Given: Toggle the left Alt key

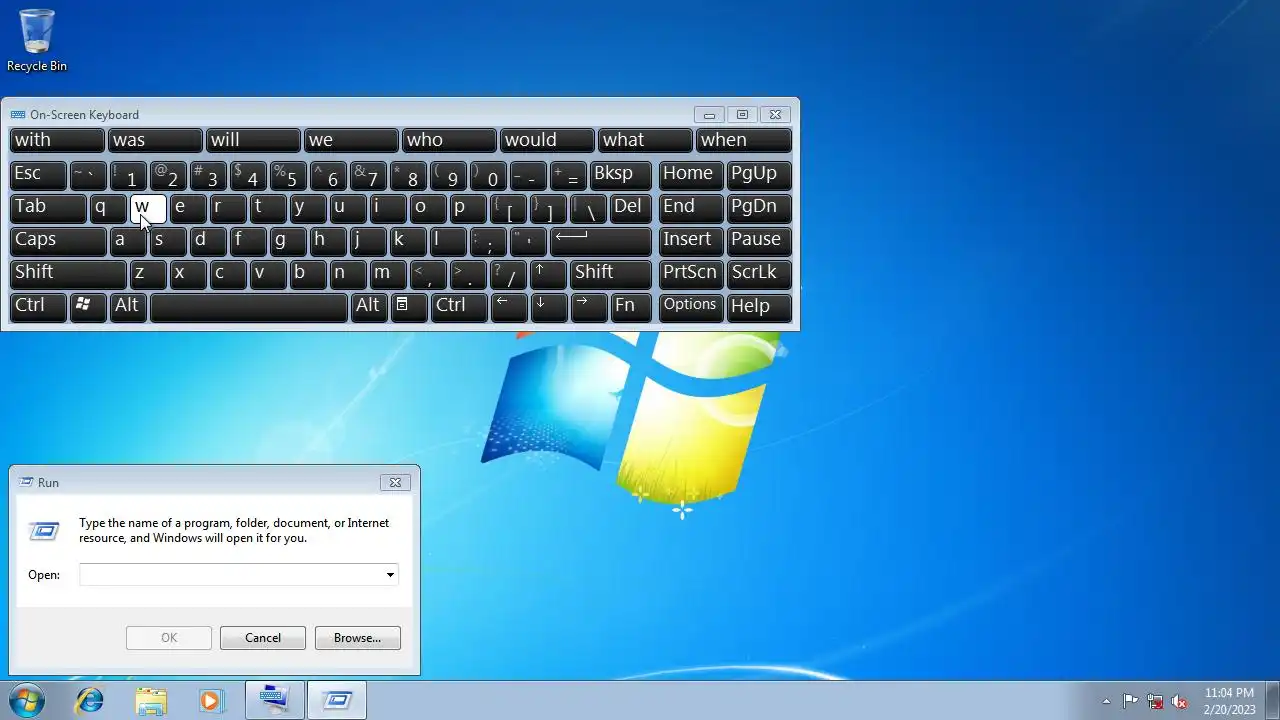Looking at the screenshot, I should 128,306.
